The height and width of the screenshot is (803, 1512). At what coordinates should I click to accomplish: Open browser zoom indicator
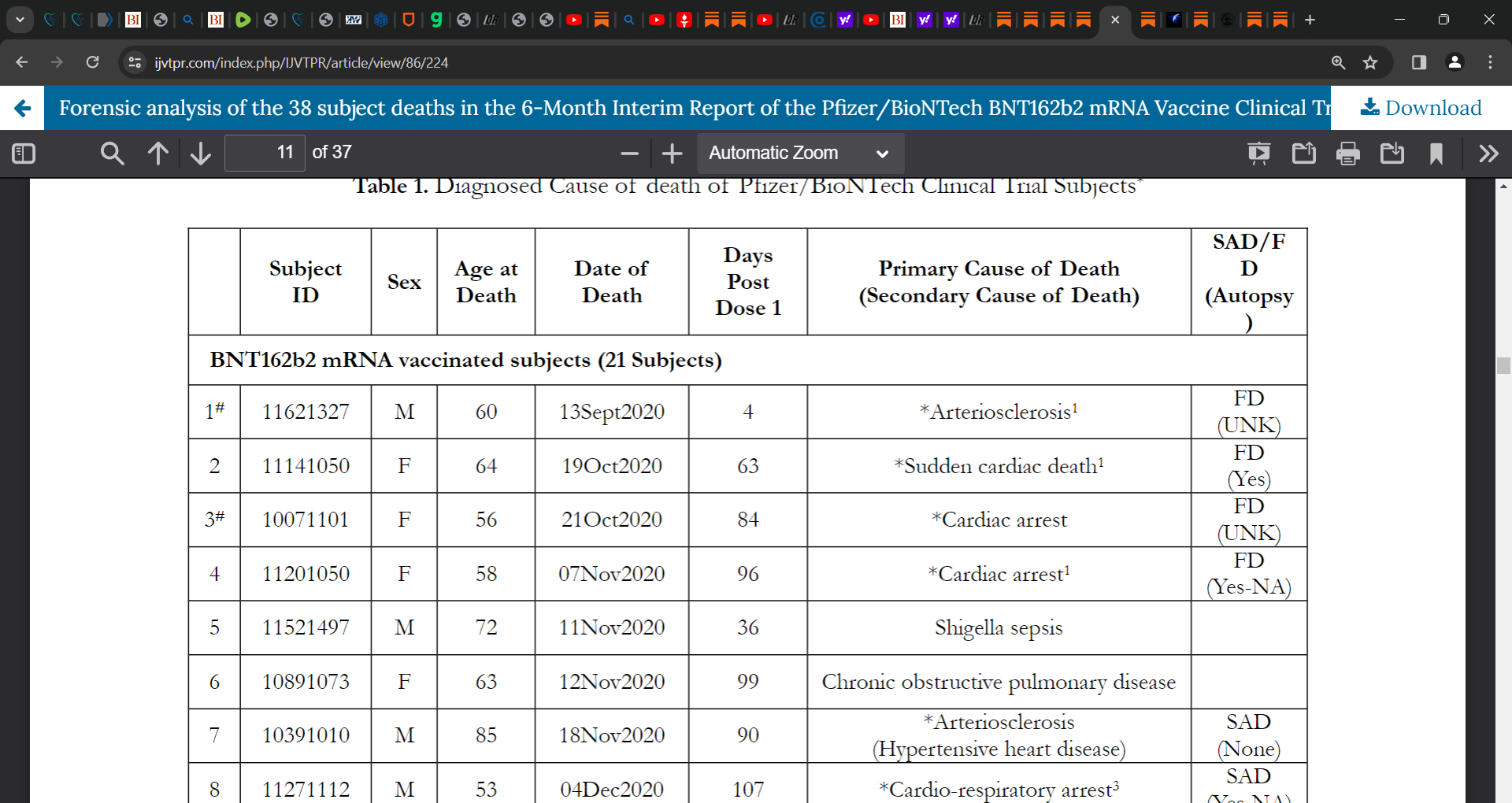click(1338, 62)
